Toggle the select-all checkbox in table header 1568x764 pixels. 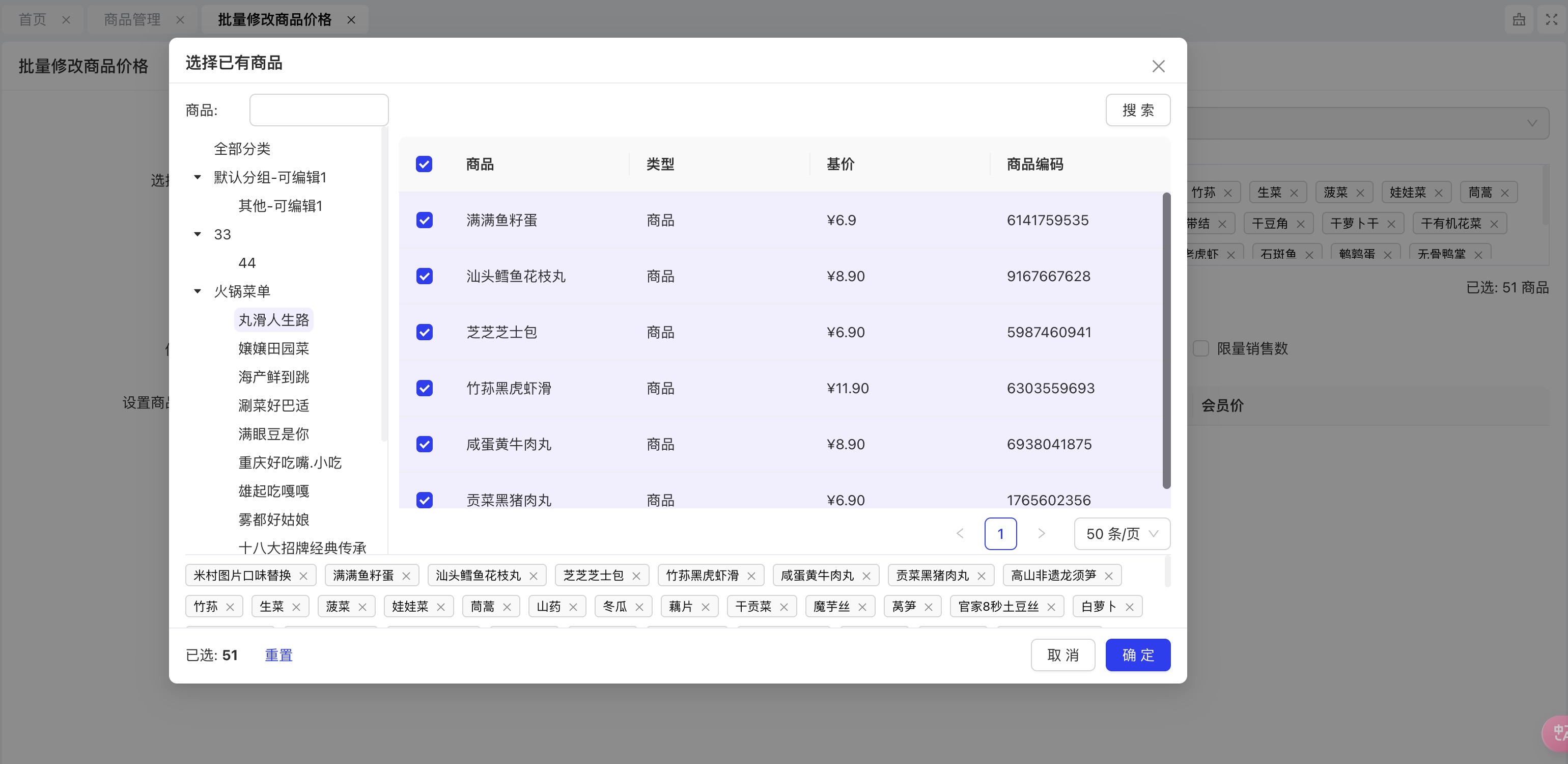pyautogui.click(x=424, y=165)
